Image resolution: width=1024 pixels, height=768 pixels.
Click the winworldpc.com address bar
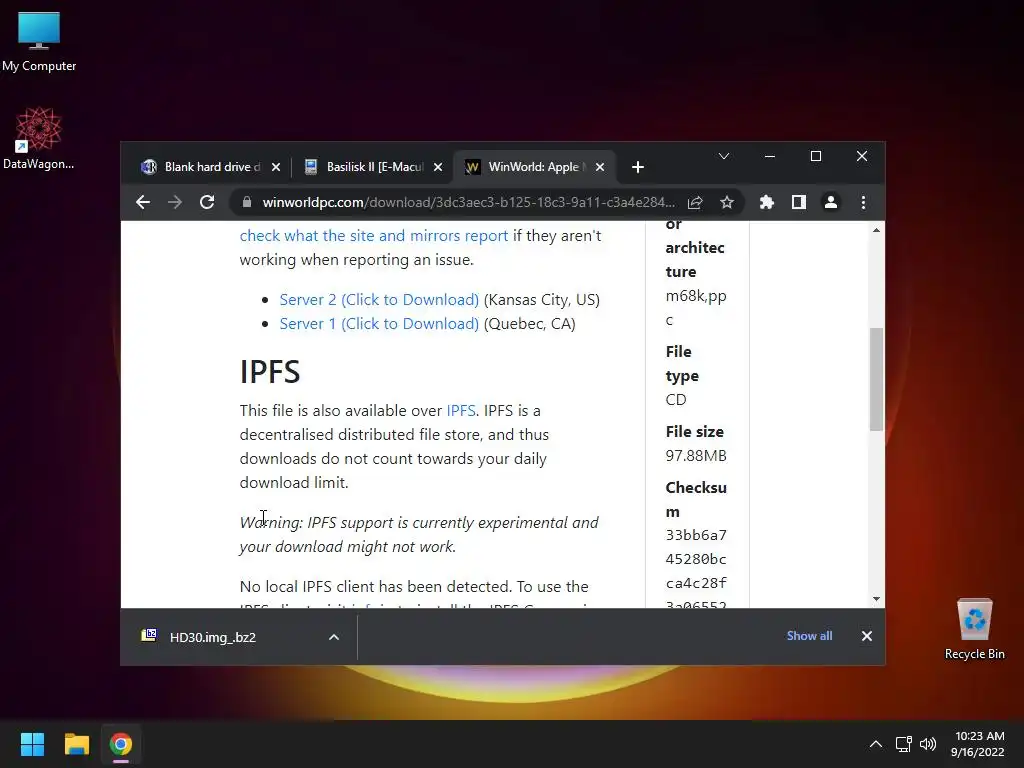point(468,202)
